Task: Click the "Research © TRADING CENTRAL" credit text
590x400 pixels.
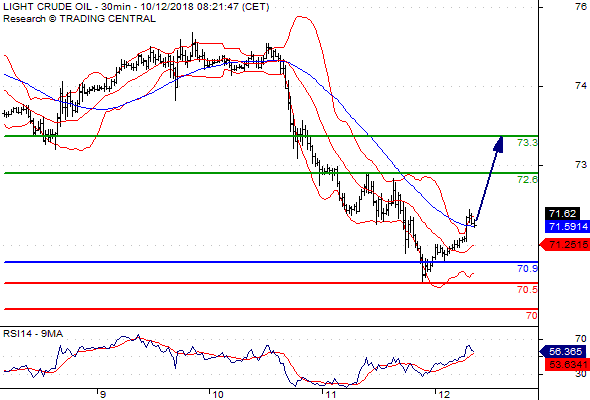Action: [79, 19]
